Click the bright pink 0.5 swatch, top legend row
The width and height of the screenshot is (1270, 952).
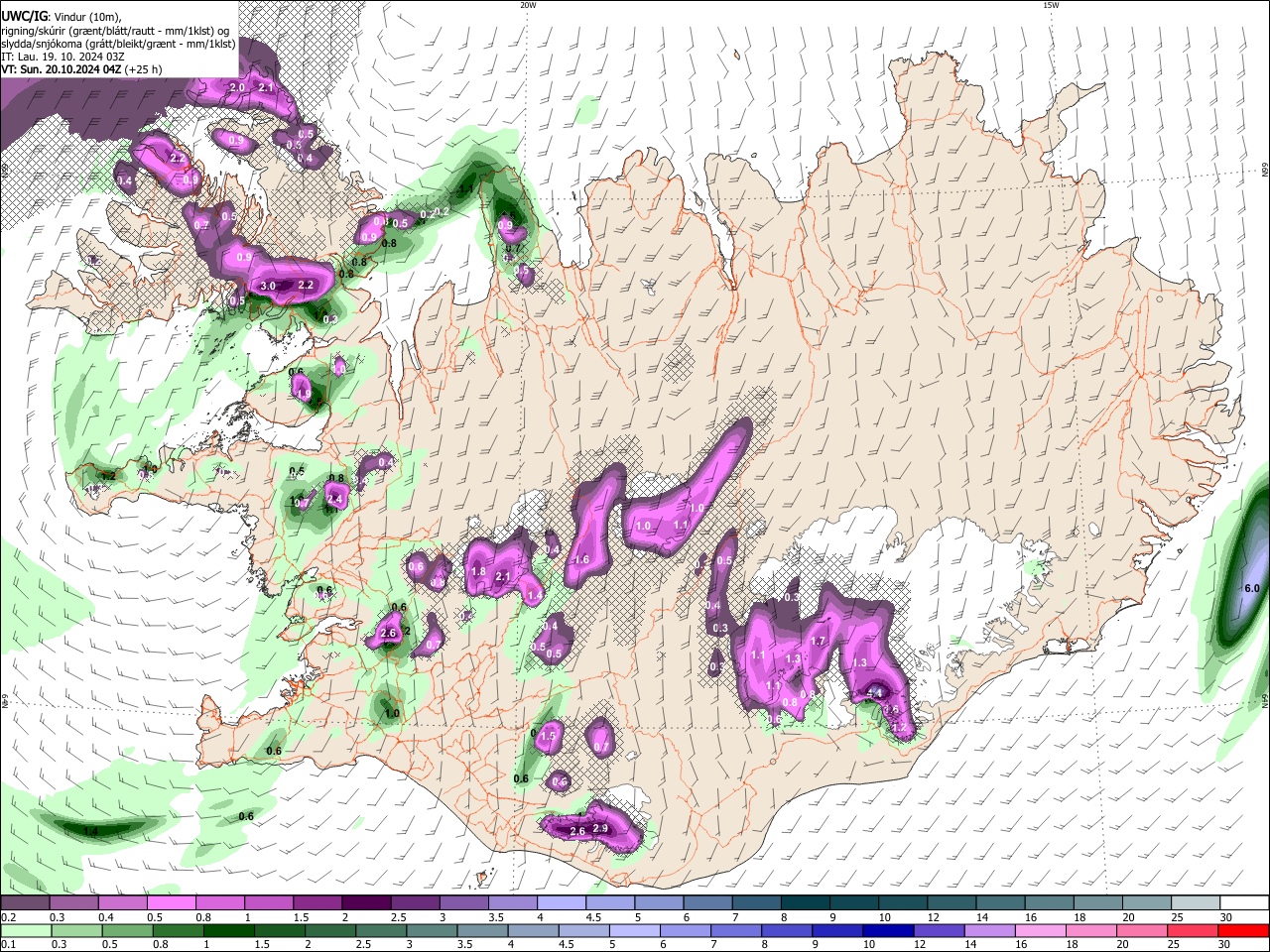pos(171,903)
